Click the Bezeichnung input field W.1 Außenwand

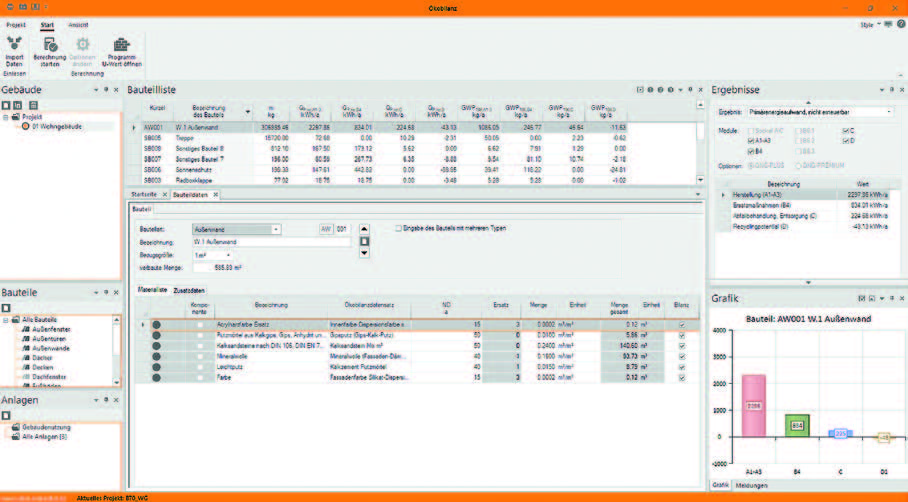tap(272, 242)
